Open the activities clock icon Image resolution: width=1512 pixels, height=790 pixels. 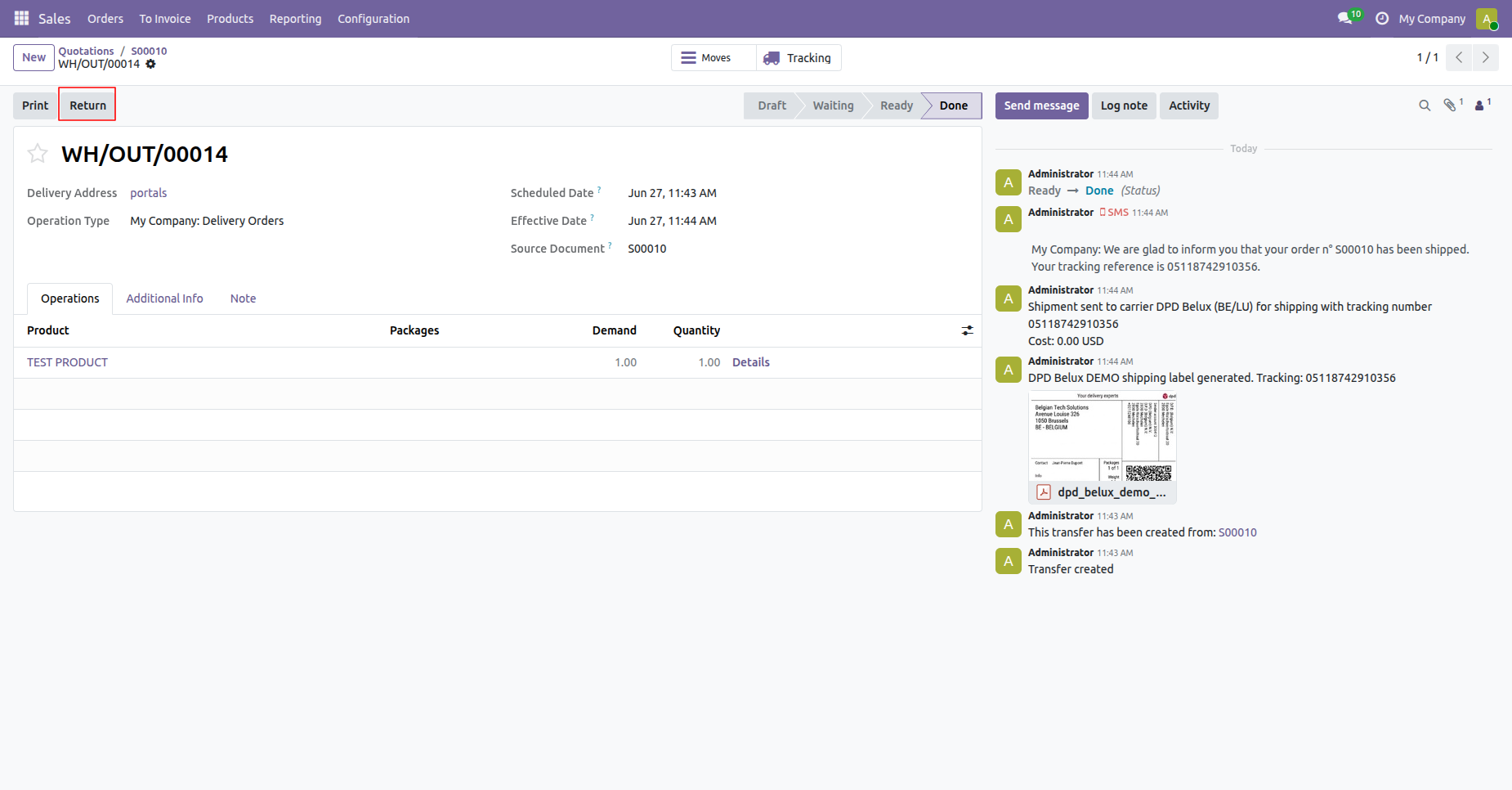tap(1382, 18)
